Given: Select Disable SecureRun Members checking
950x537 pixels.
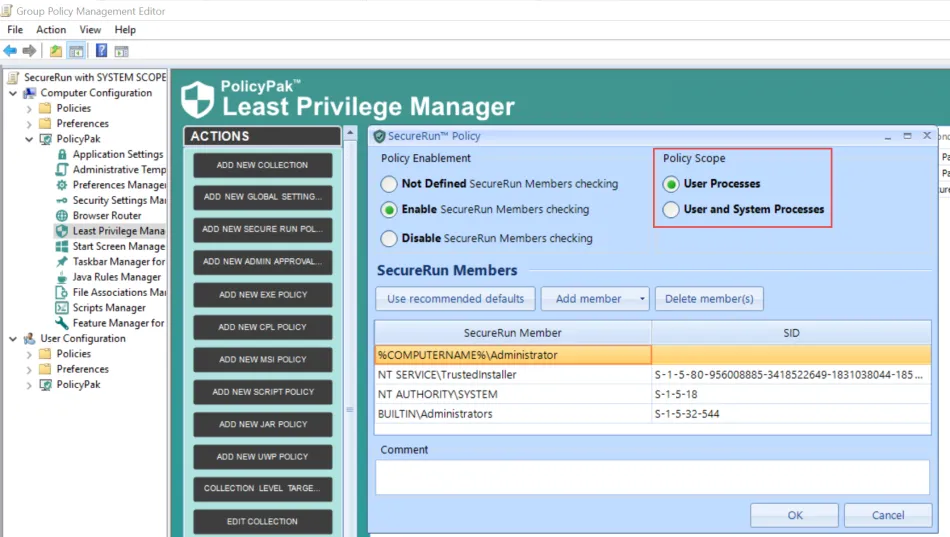Looking at the screenshot, I should click(389, 238).
